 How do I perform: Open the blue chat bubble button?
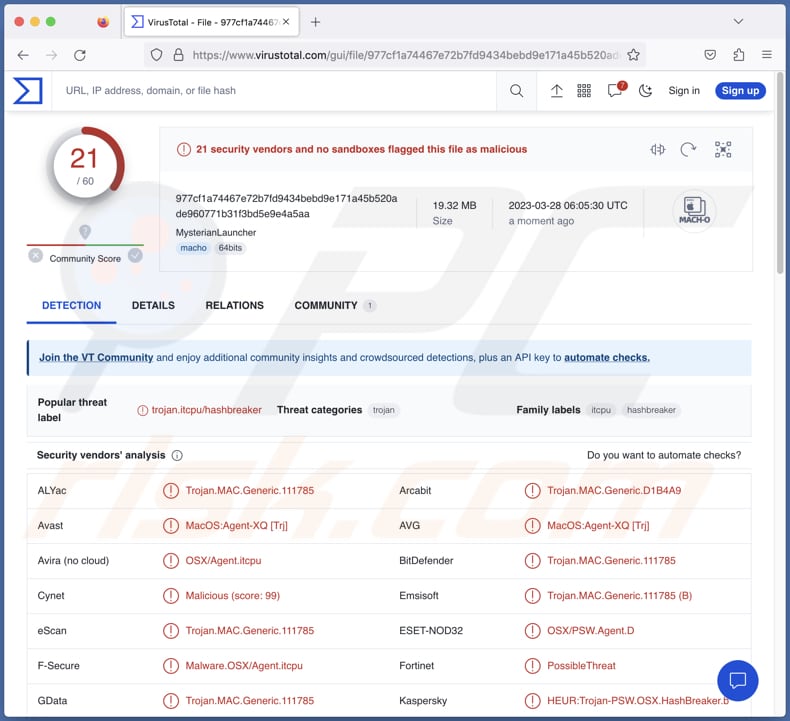coord(738,680)
